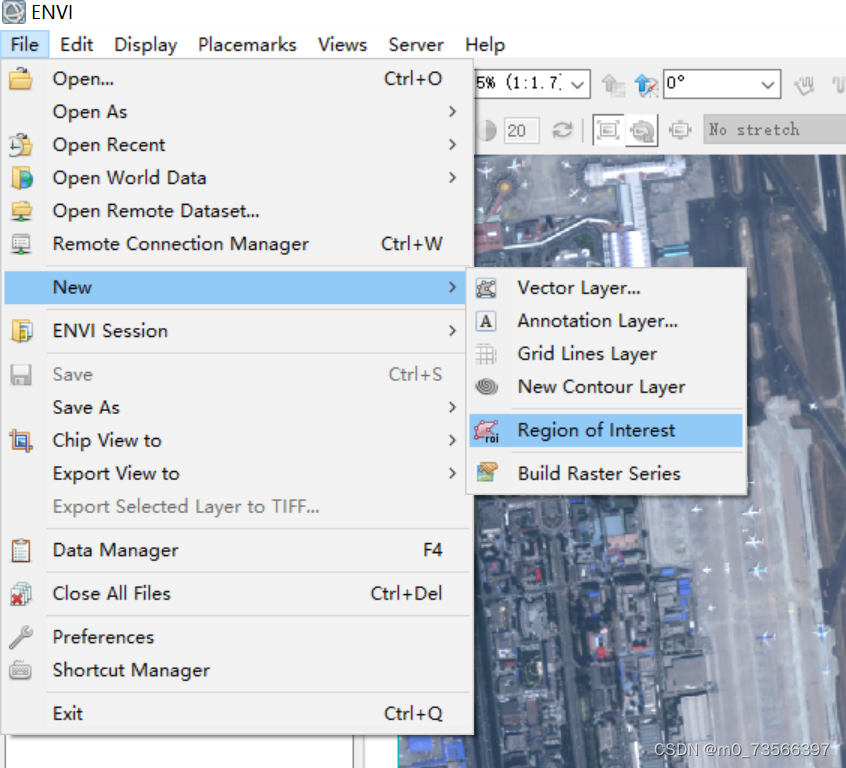Image resolution: width=846 pixels, height=768 pixels.
Task: Open the Edit menu
Action: pos(76,44)
